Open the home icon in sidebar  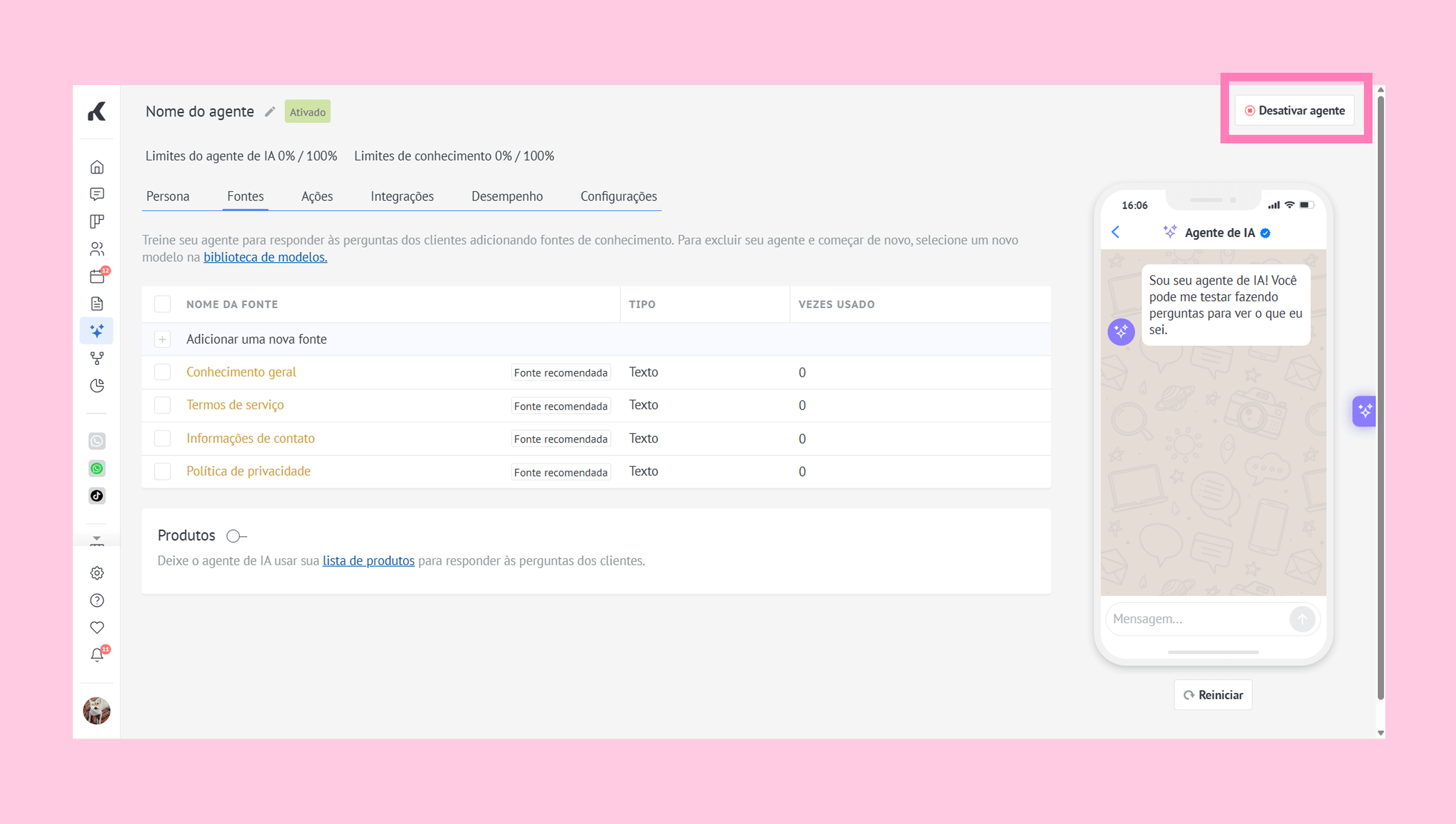[x=97, y=167]
